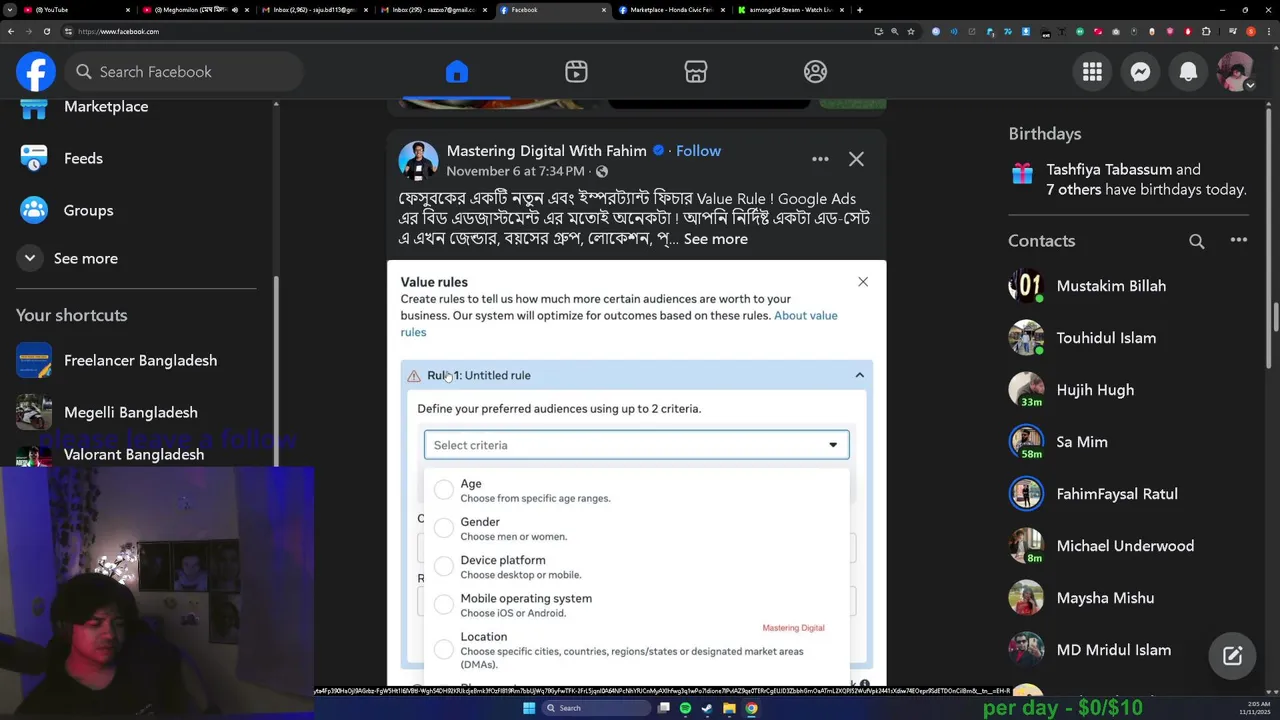1280x720 pixels.
Task: Search contacts with magnifier icon
Action: [x=1197, y=241]
